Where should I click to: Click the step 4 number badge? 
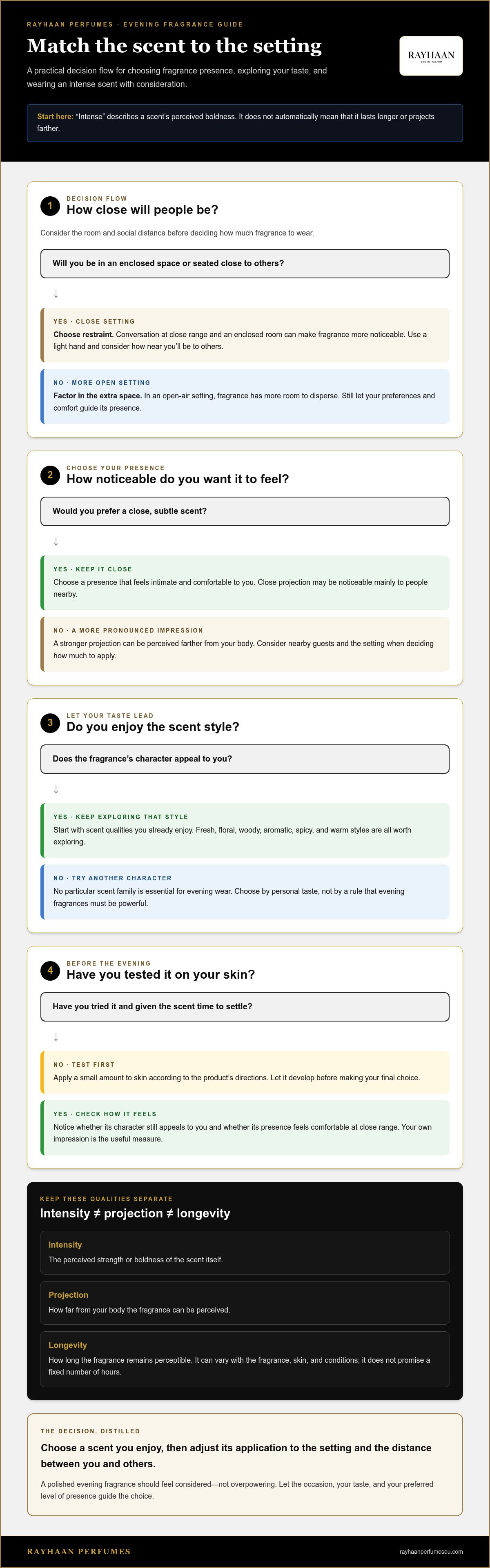(50, 970)
